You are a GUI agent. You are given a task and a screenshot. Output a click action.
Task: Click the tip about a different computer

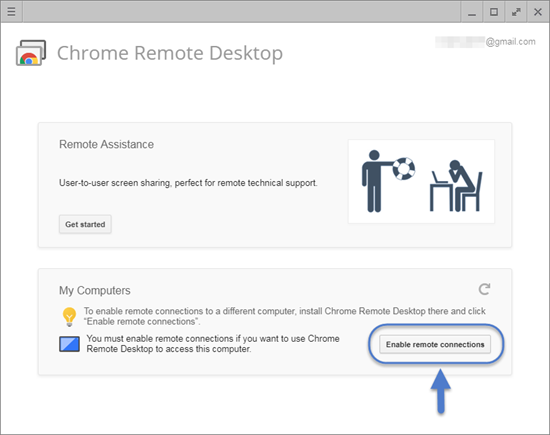(284, 316)
